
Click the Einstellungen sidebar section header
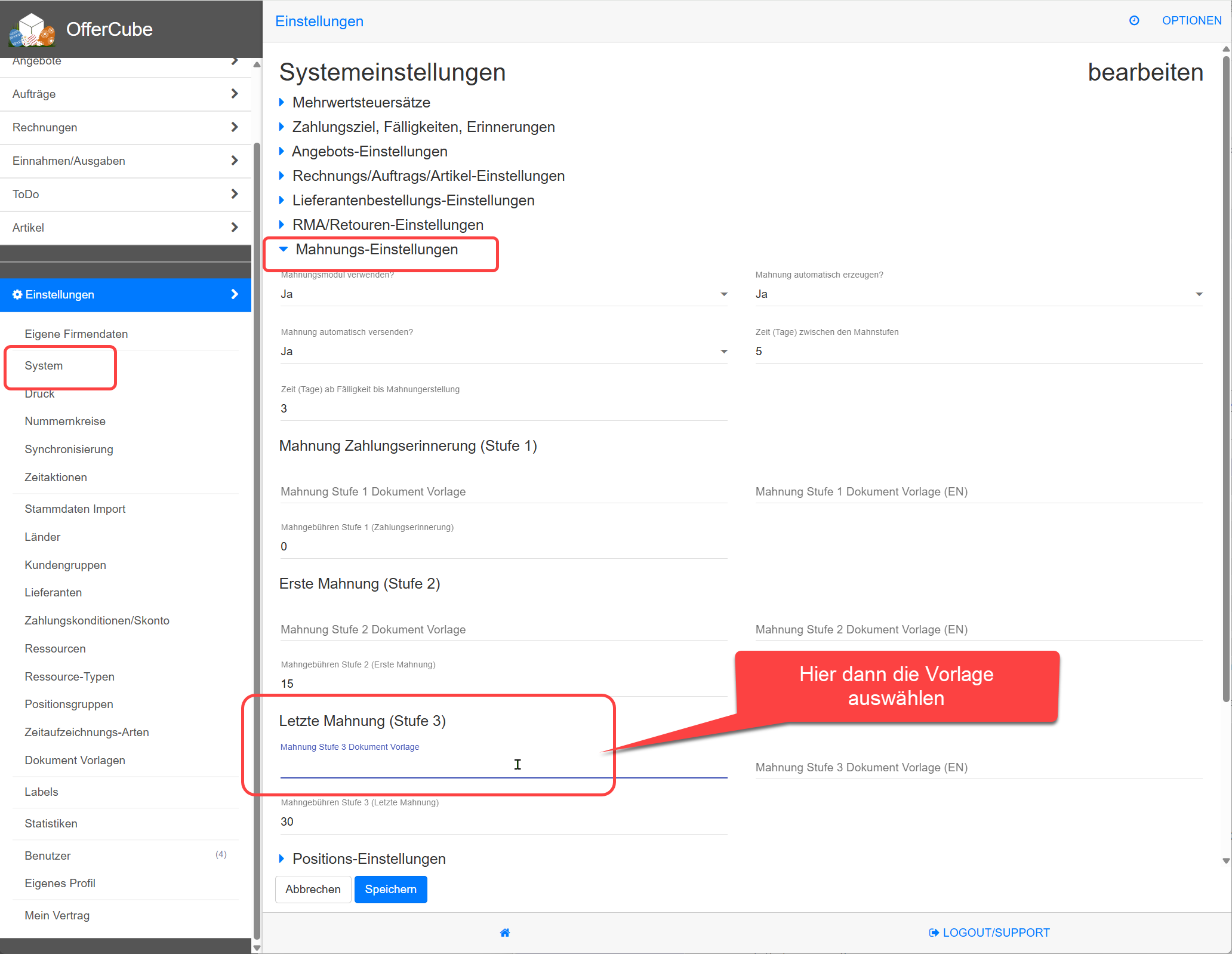(x=125, y=295)
